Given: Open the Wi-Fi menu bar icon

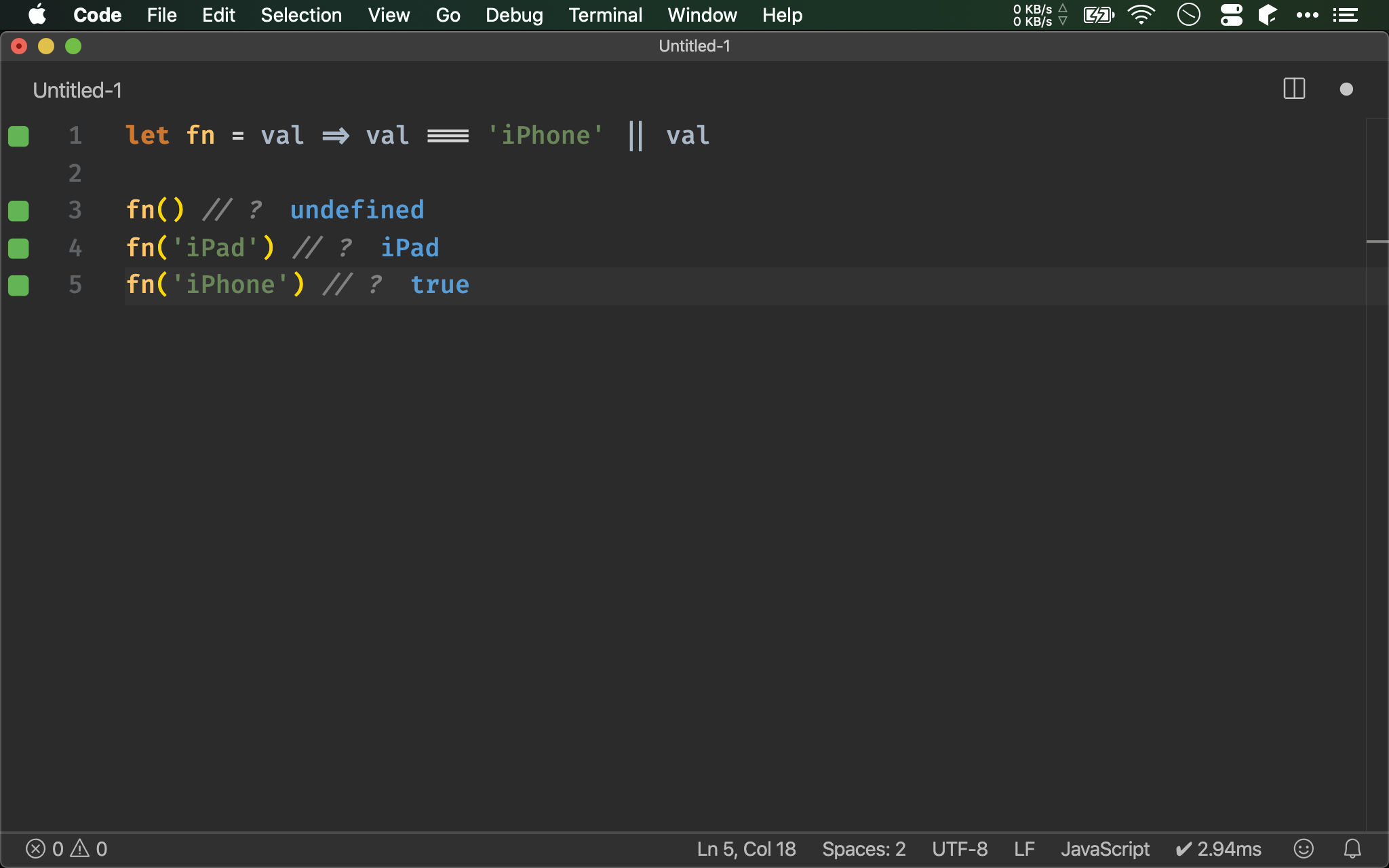Looking at the screenshot, I should [1141, 15].
